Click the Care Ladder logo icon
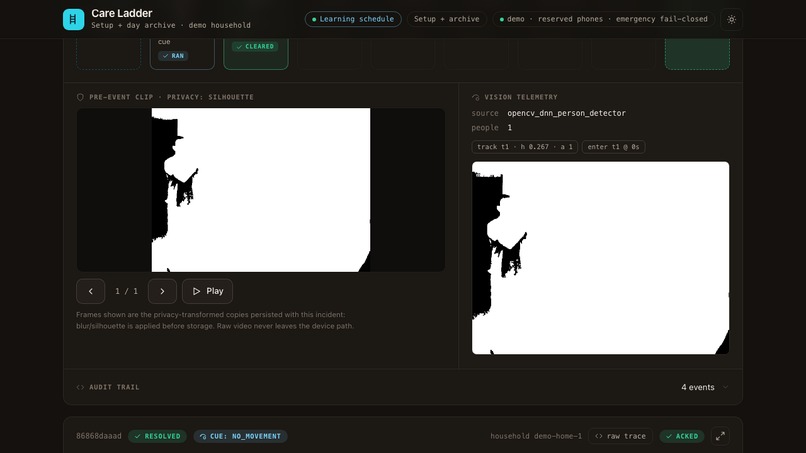The image size is (806, 453). click(x=73, y=20)
